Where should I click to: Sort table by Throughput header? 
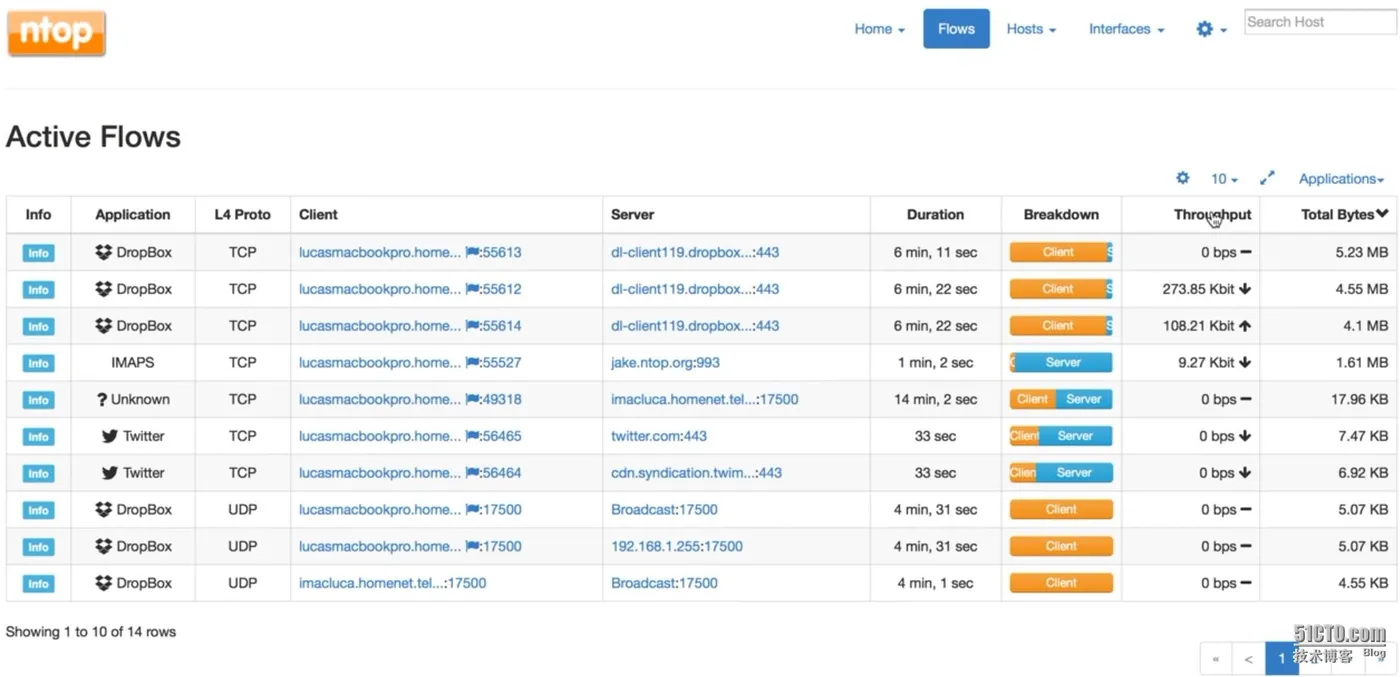click(x=1212, y=214)
